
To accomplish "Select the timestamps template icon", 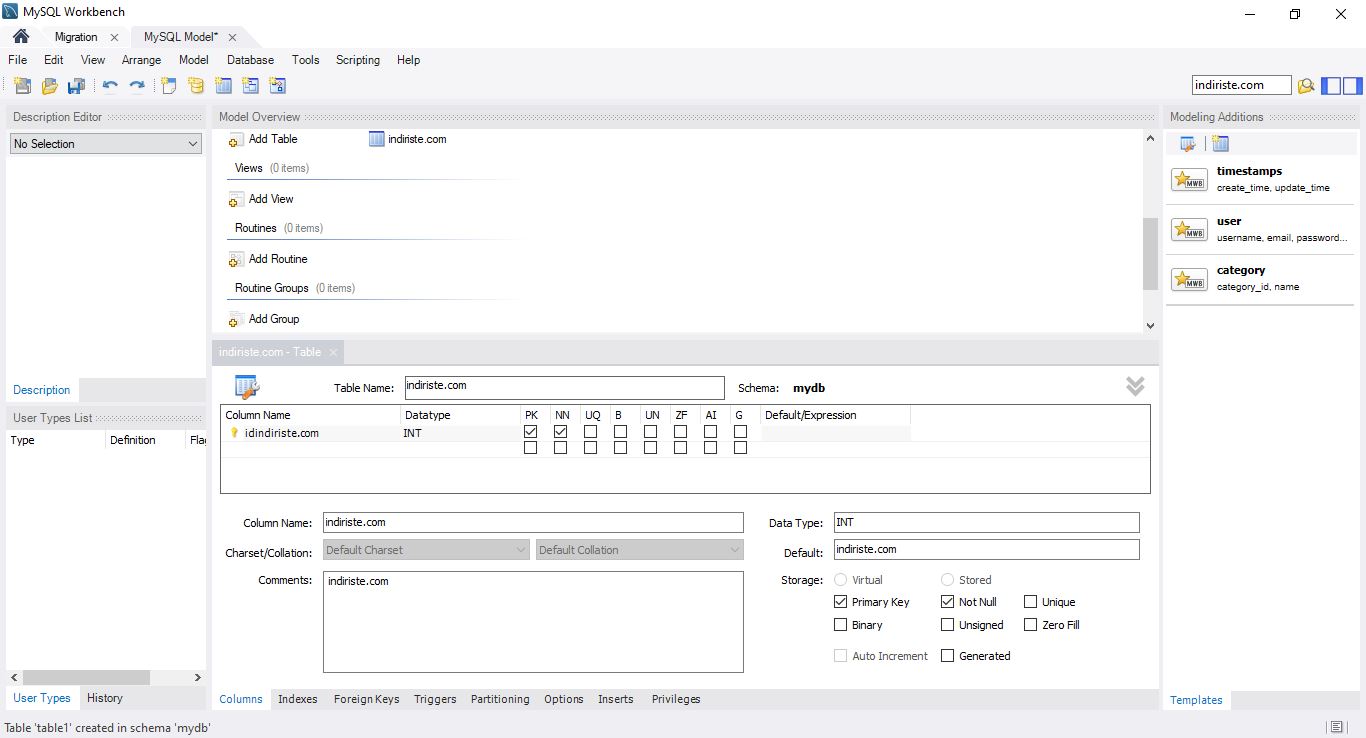I will 1189,180.
